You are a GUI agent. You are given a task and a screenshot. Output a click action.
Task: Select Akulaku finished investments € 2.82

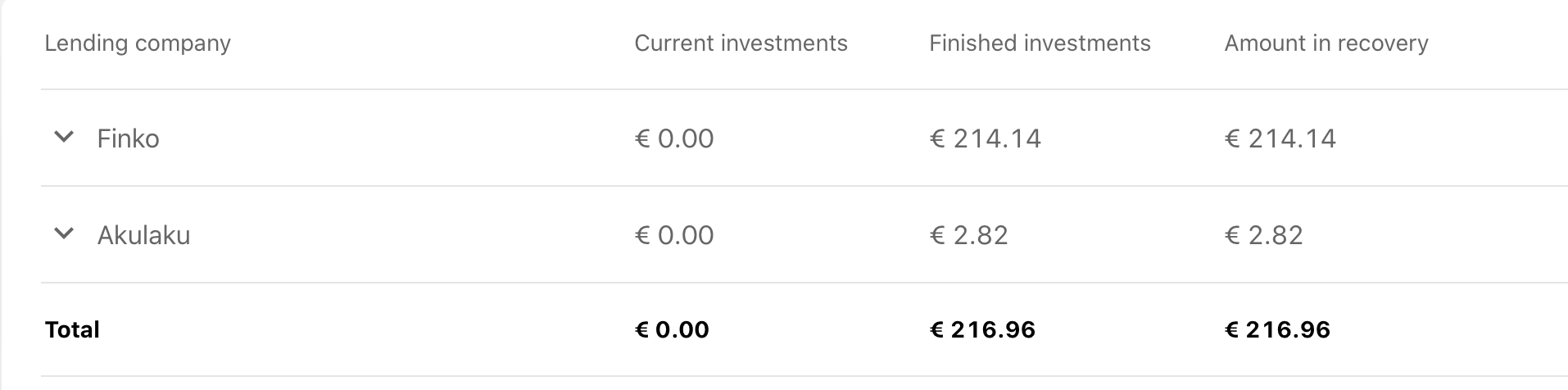[x=969, y=235]
